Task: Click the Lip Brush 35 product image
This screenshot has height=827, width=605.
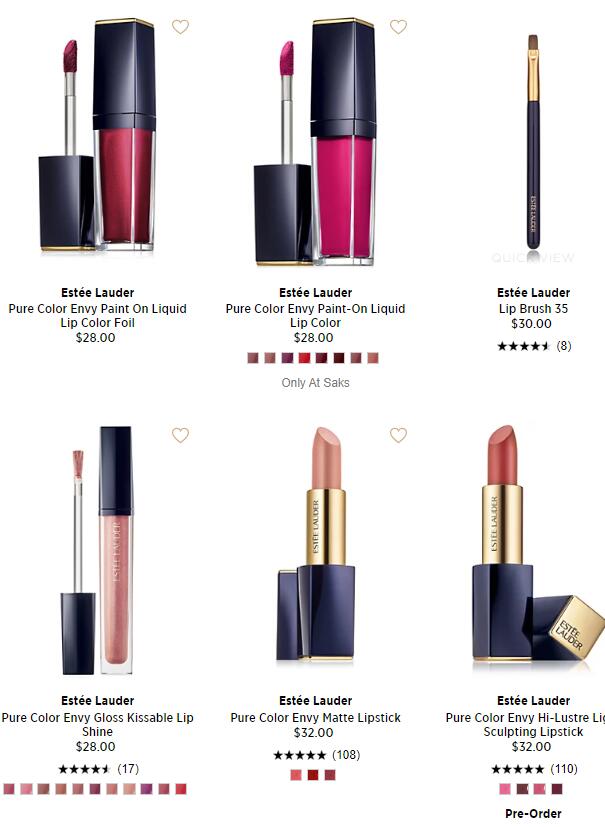Action: 533,141
